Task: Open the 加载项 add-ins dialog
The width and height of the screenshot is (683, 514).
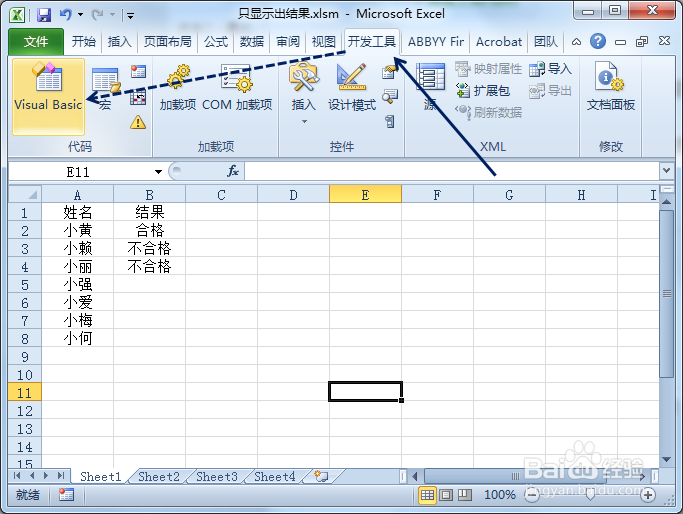Action: (178, 88)
